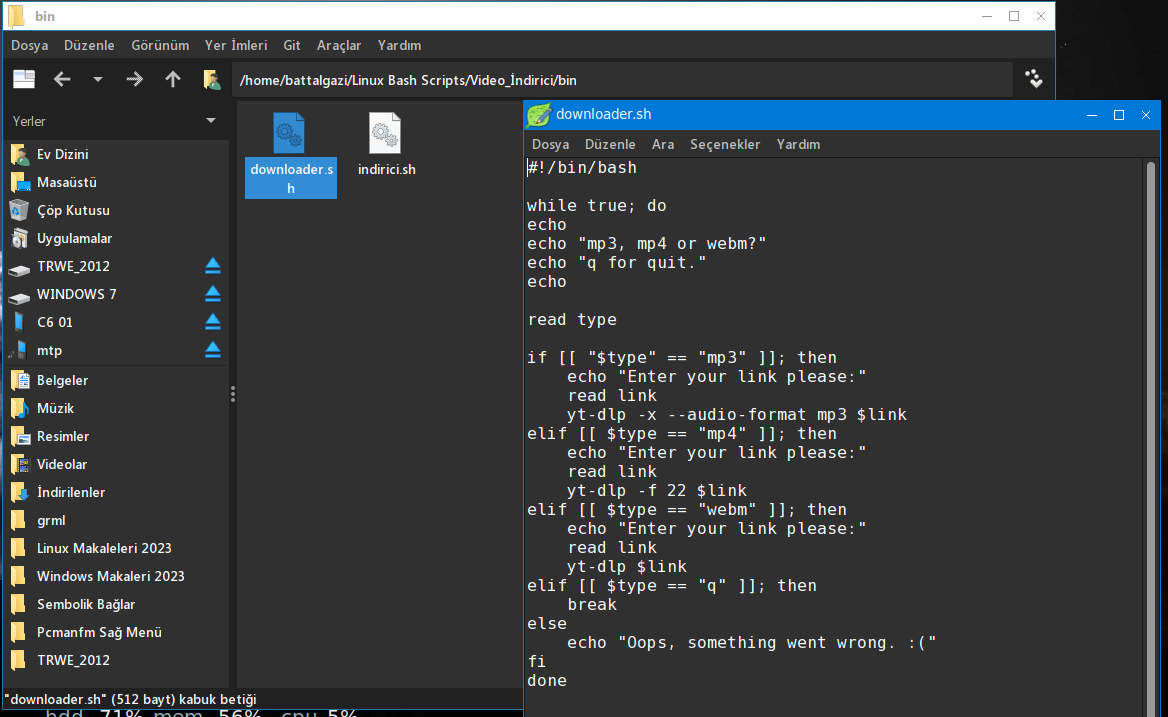Screen dimensions: 1168x717
Task: Open Dosya menu in file manager
Action: pos(30,45)
